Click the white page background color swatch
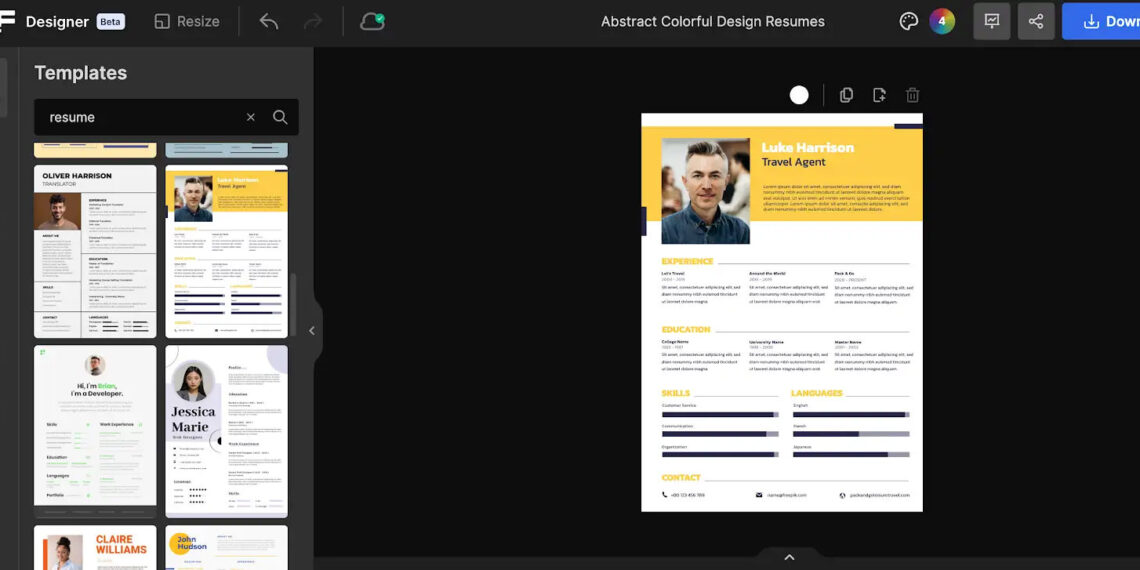This screenshot has width=1140, height=570. 799,95
